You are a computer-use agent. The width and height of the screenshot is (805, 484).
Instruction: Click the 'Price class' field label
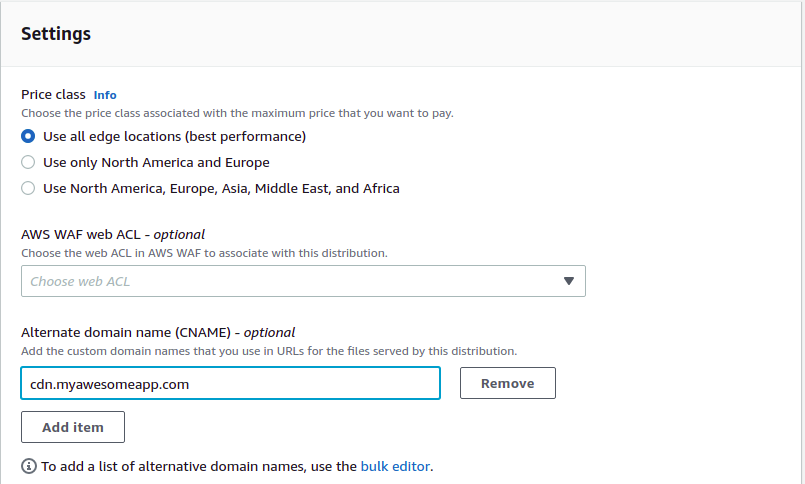(54, 95)
